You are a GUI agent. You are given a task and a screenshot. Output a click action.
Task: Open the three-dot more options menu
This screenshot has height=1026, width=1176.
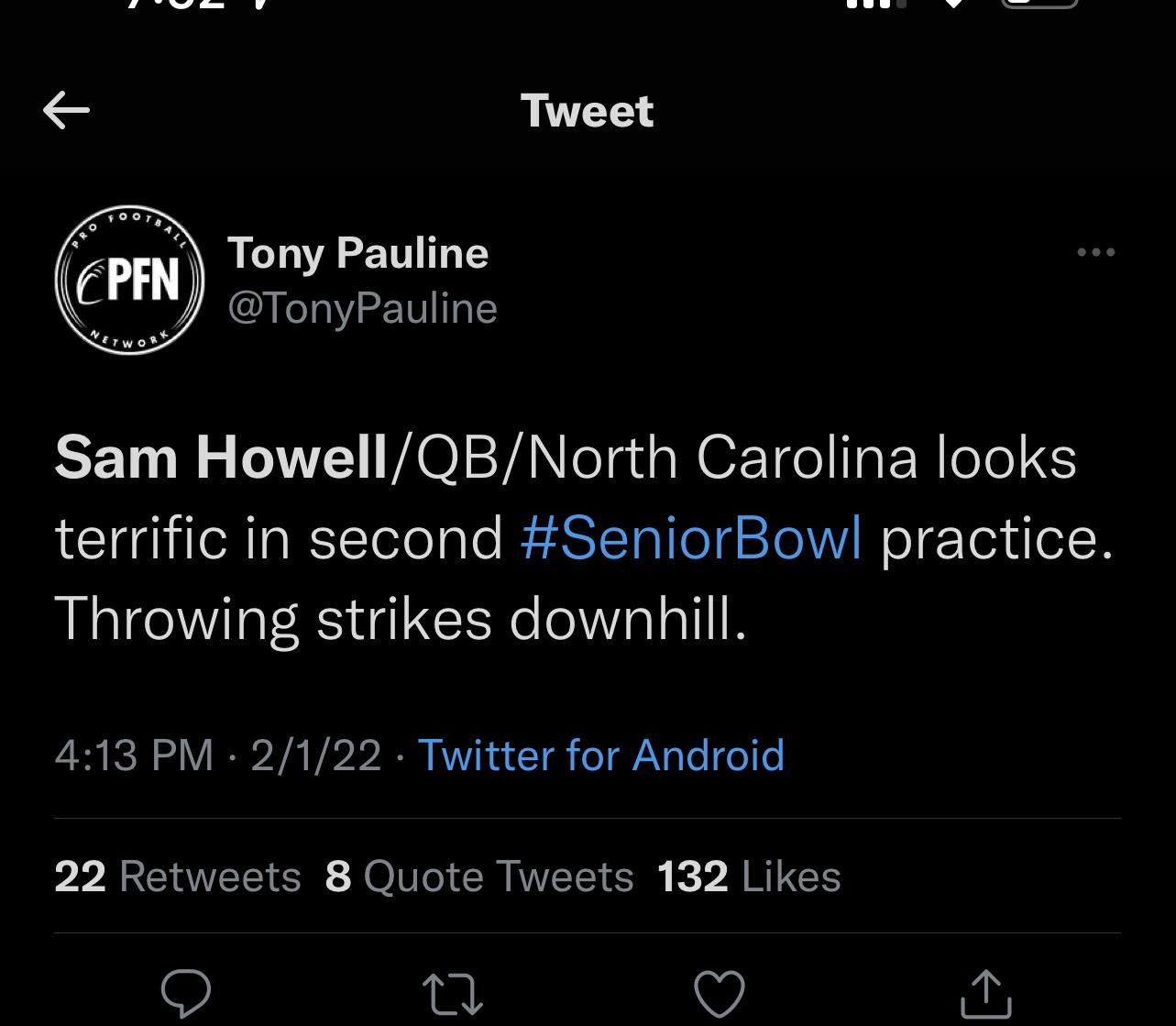[x=1096, y=252]
